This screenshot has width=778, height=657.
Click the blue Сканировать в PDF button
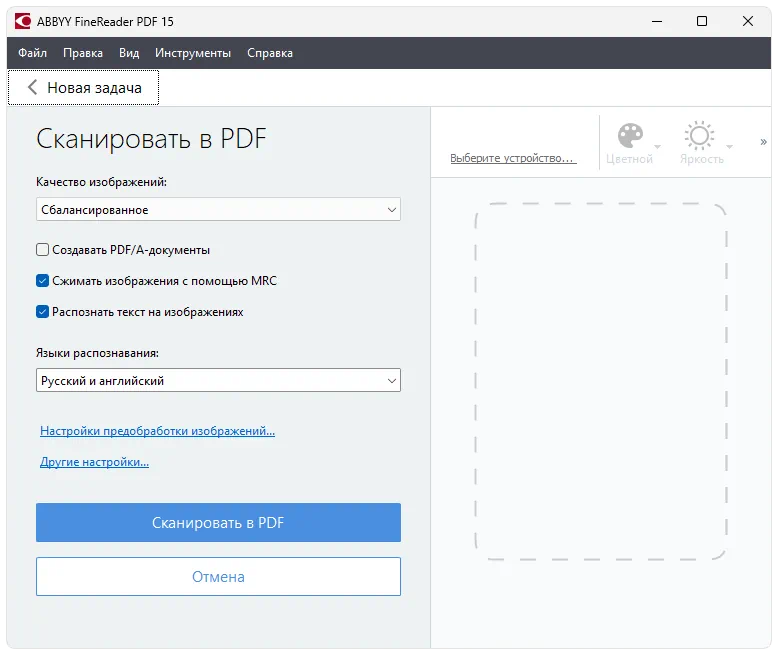click(x=218, y=523)
